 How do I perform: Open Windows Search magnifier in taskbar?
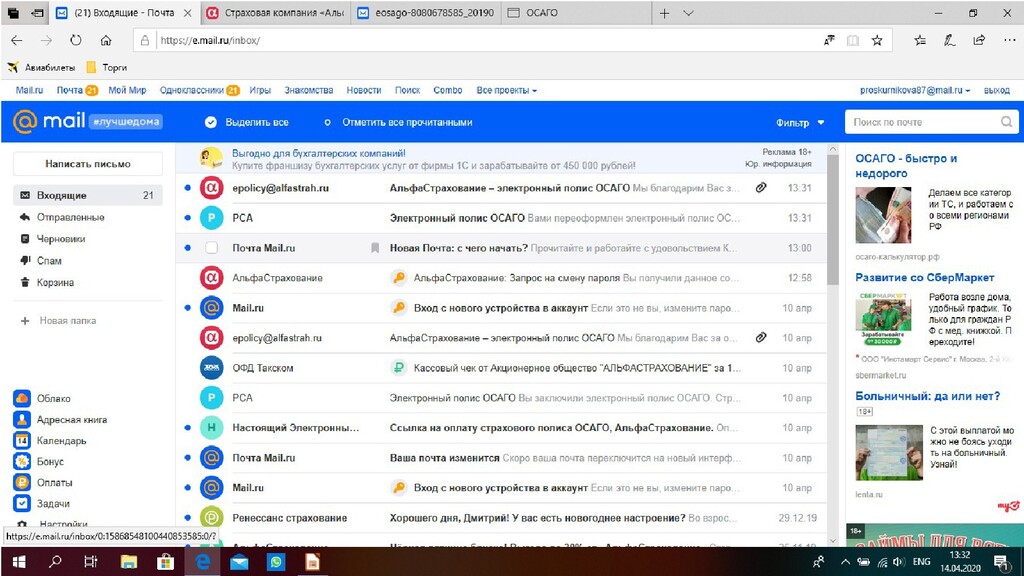56,562
